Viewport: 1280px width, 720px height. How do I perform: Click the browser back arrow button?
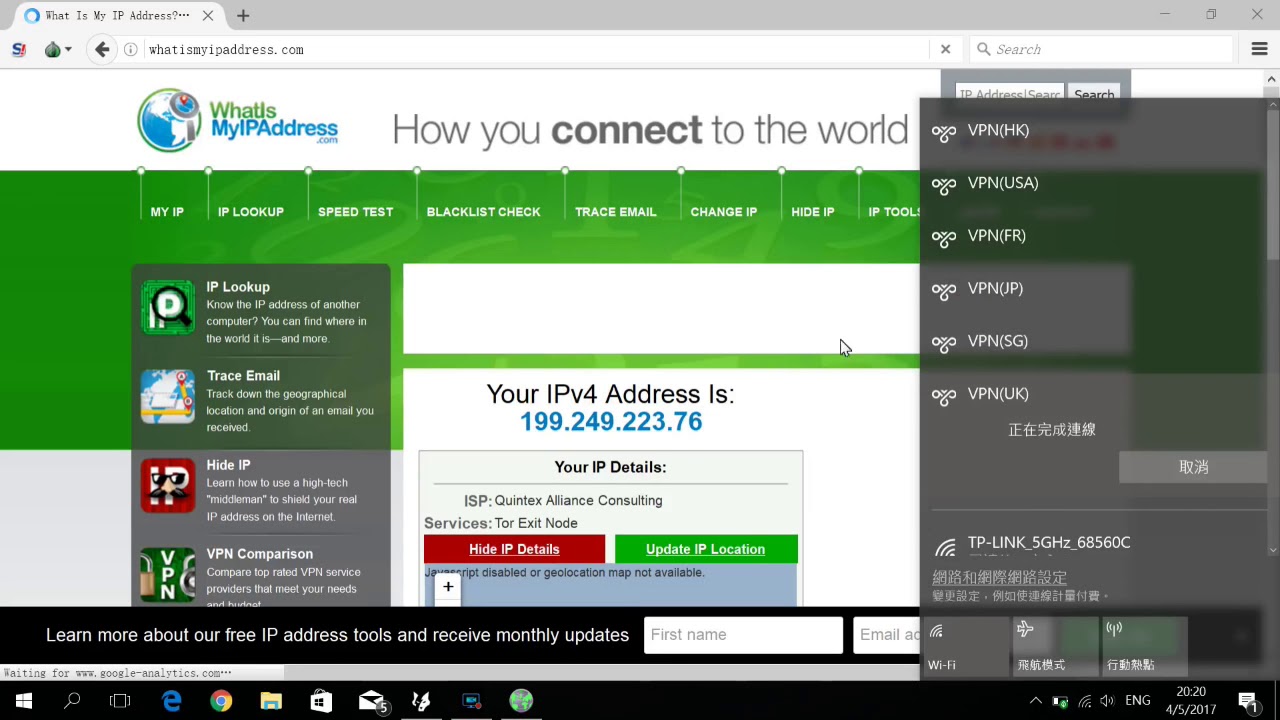102,49
